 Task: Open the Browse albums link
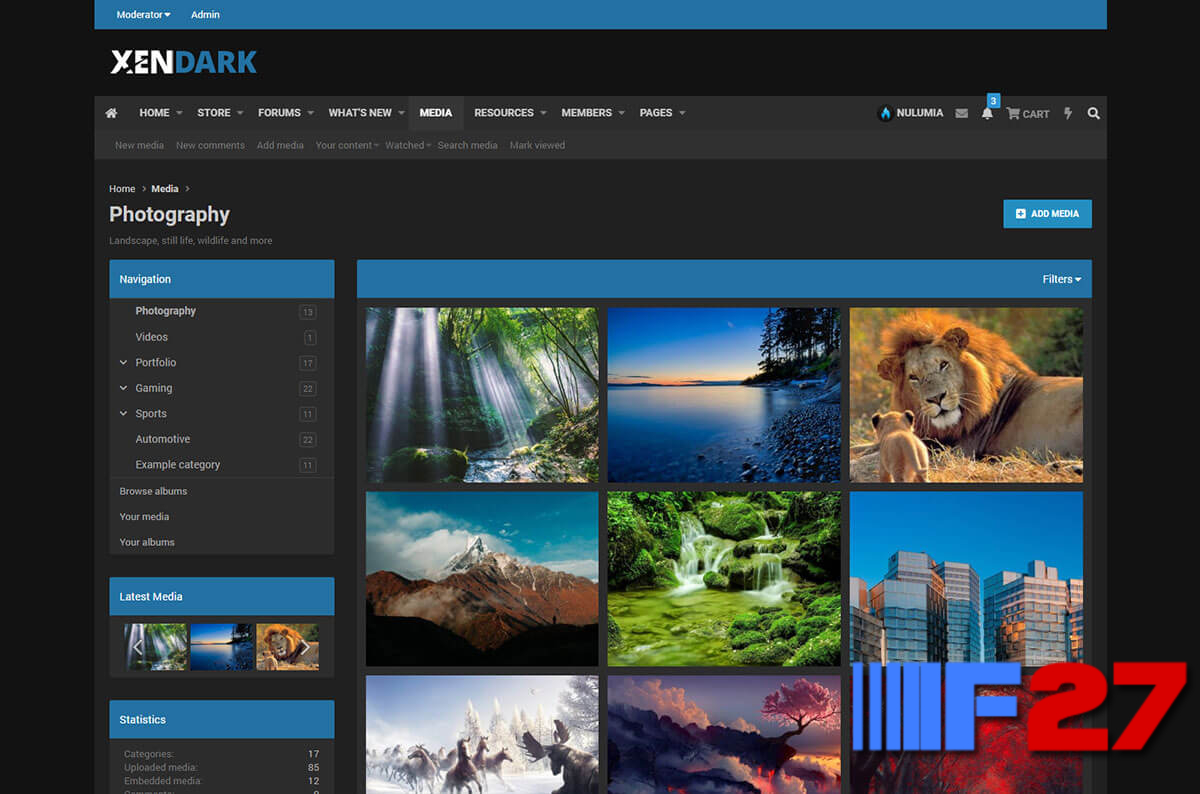(x=153, y=491)
